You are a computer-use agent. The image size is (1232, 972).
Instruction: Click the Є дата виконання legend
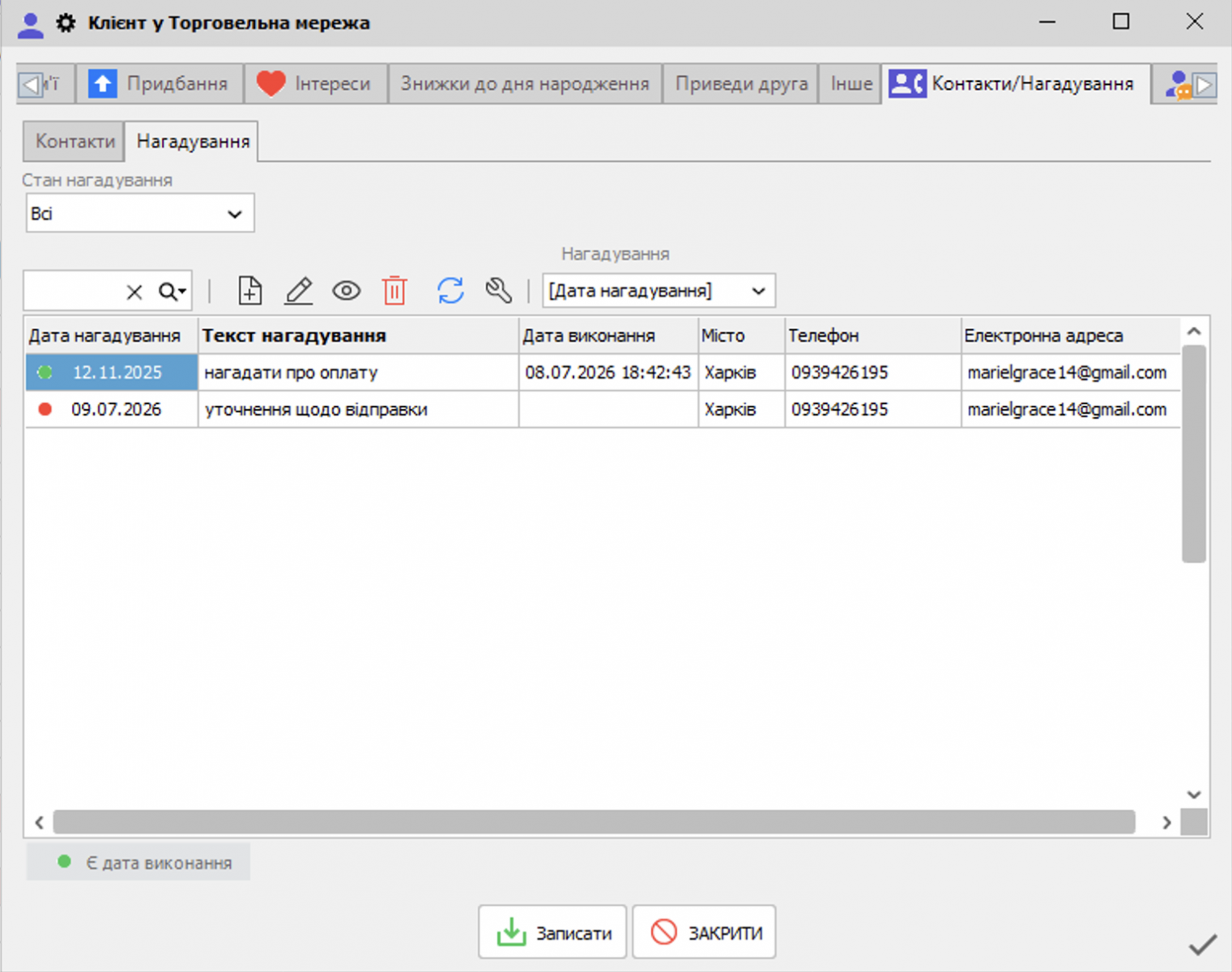point(139,862)
